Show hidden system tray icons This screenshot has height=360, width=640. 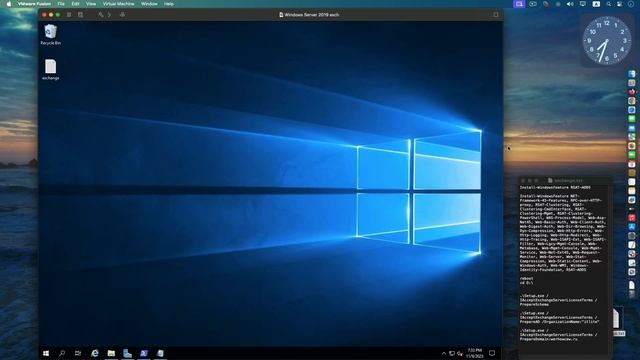(444, 353)
